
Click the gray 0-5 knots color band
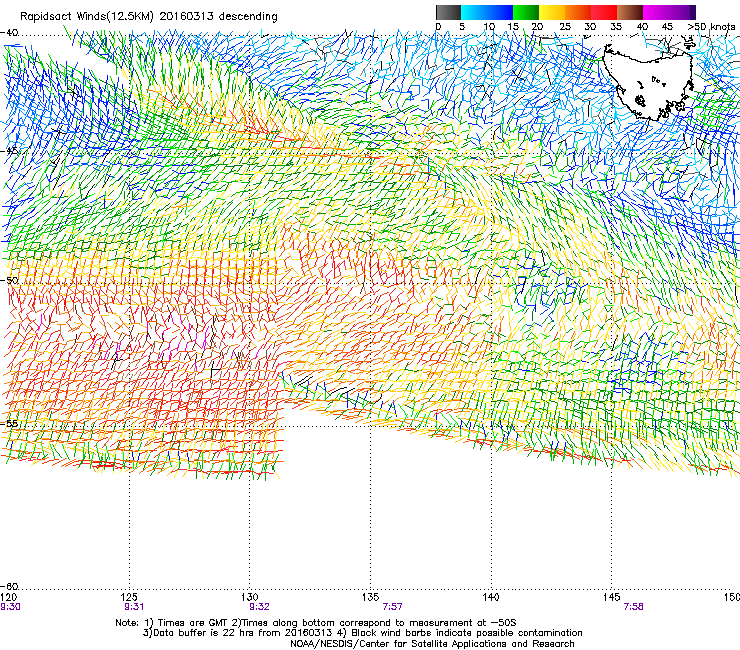coord(448,12)
